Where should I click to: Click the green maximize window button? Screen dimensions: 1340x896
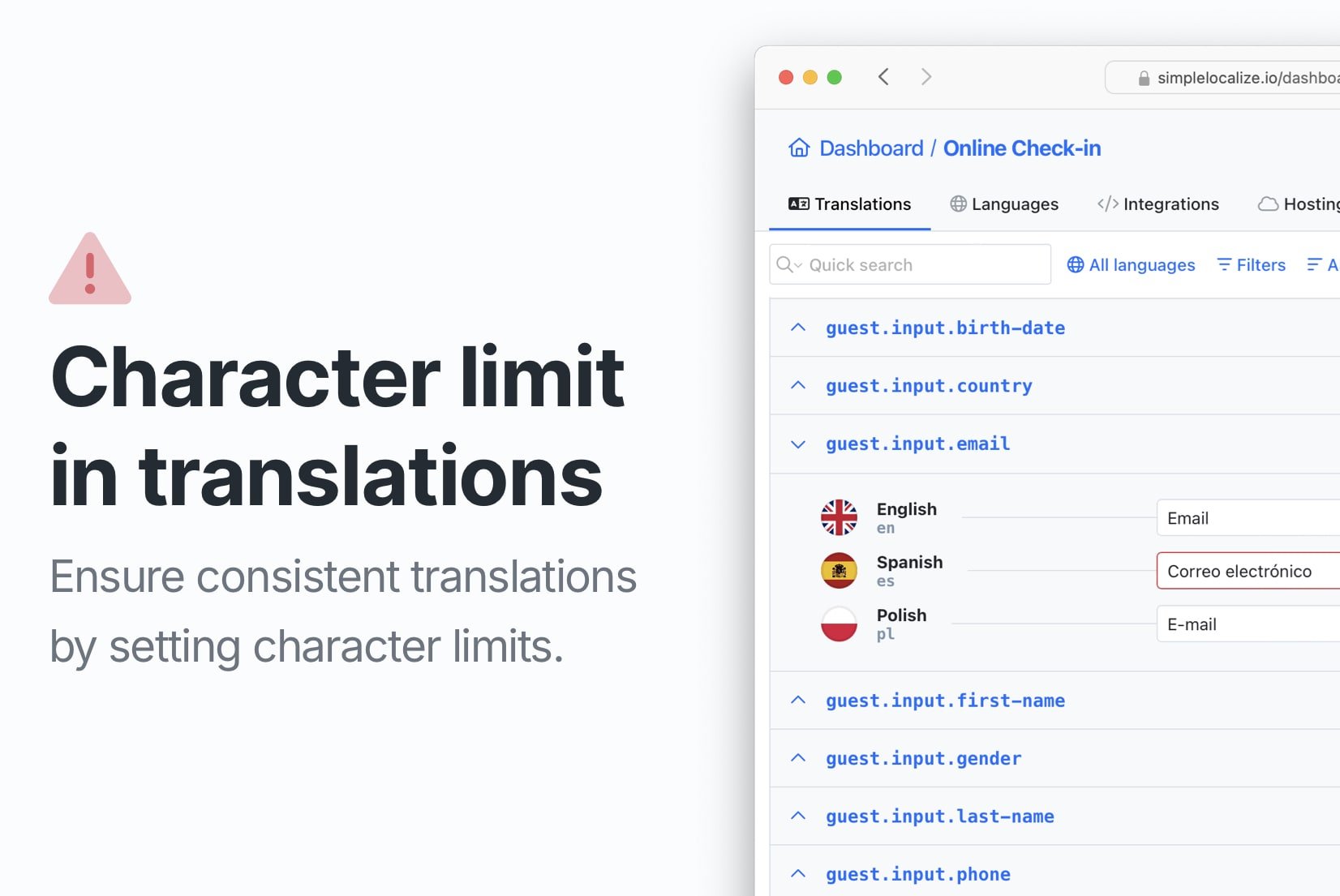834,77
